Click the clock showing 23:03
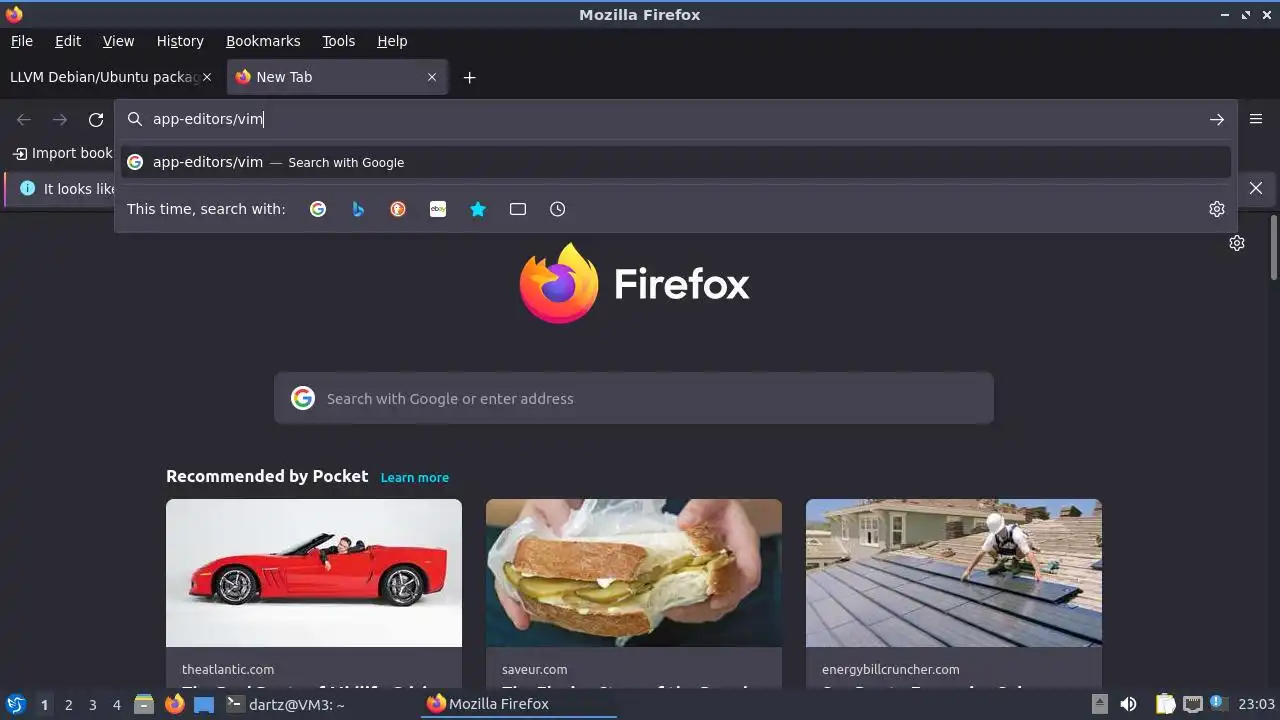The image size is (1280, 720). coord(1256,704)
